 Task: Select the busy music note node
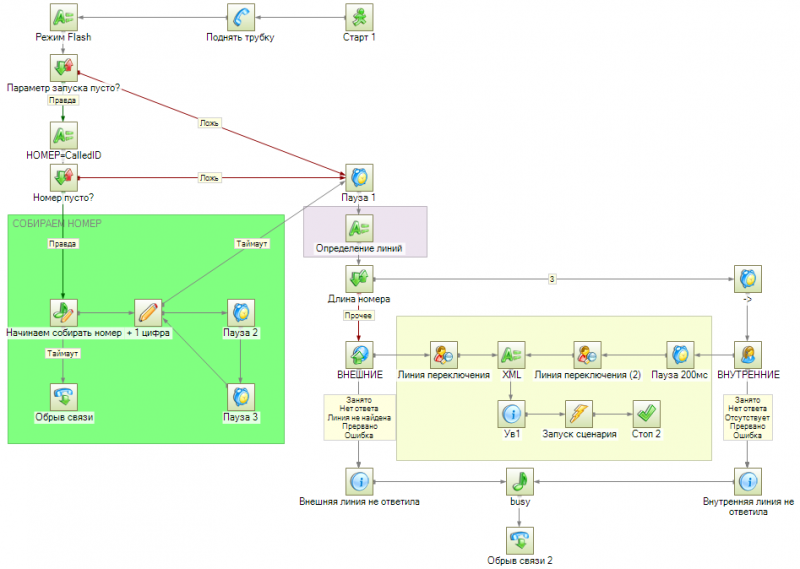click(x=517, y=482)
